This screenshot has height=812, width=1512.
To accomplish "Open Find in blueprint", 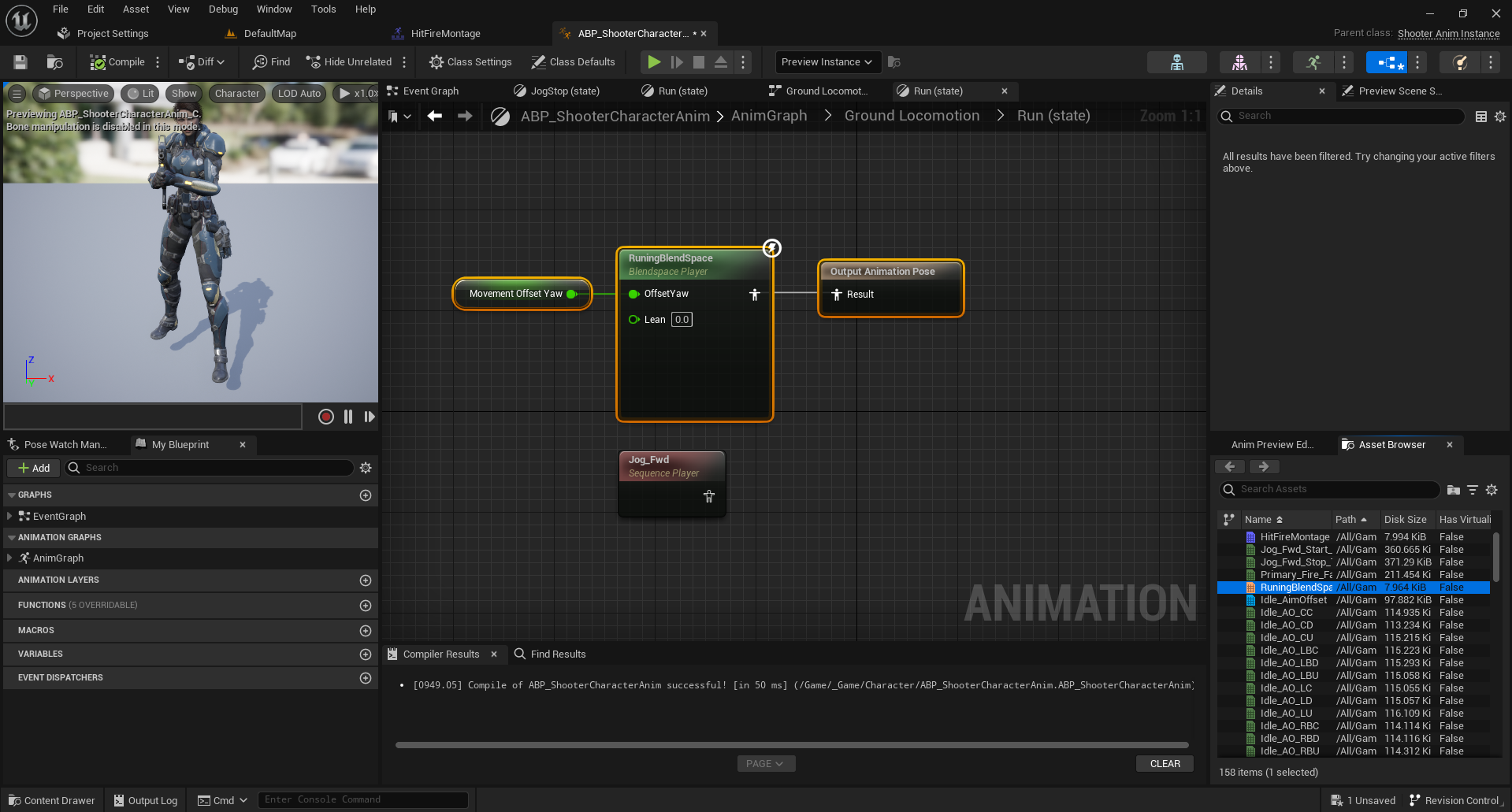I will [x=271, y=62].
